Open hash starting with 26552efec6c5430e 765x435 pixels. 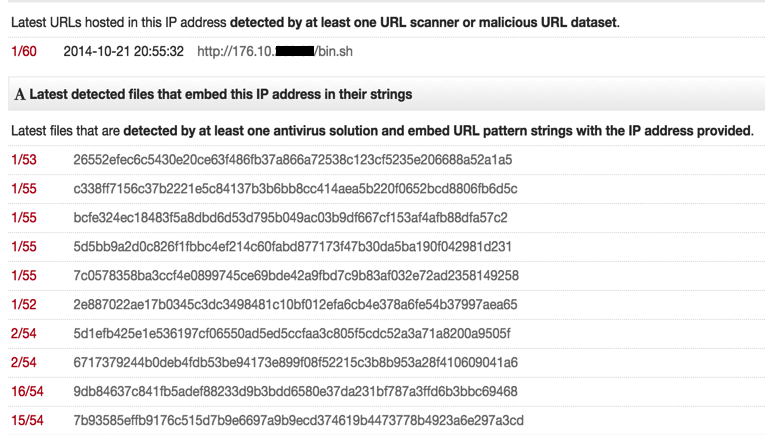tap(293, 160)
